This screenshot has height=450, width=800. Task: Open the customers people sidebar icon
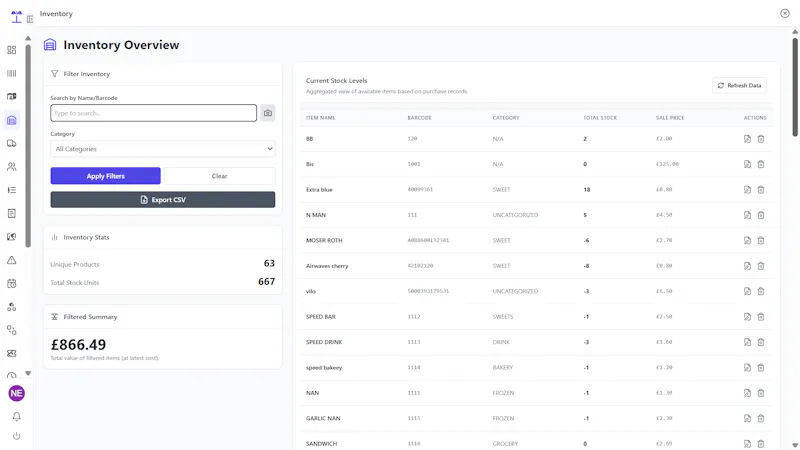point(12,167)
